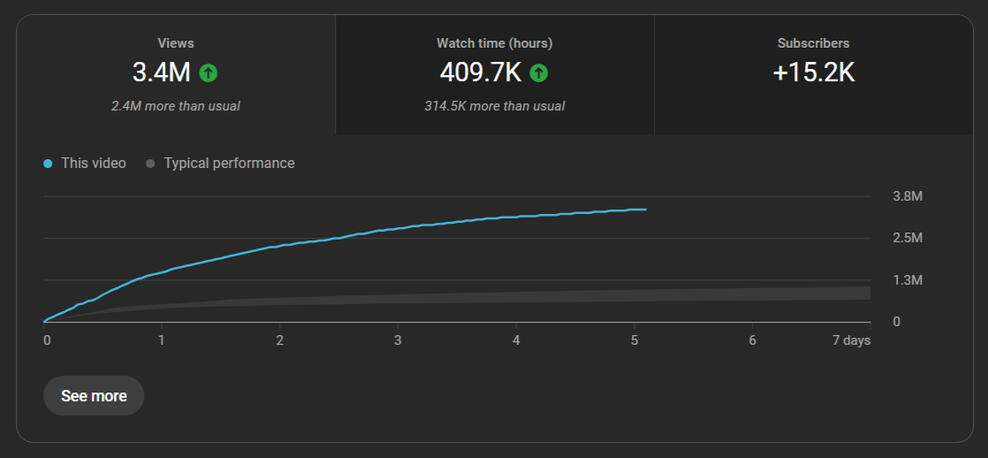
Task: Click the 2.4M more than usual text
Action: [176, 106]
